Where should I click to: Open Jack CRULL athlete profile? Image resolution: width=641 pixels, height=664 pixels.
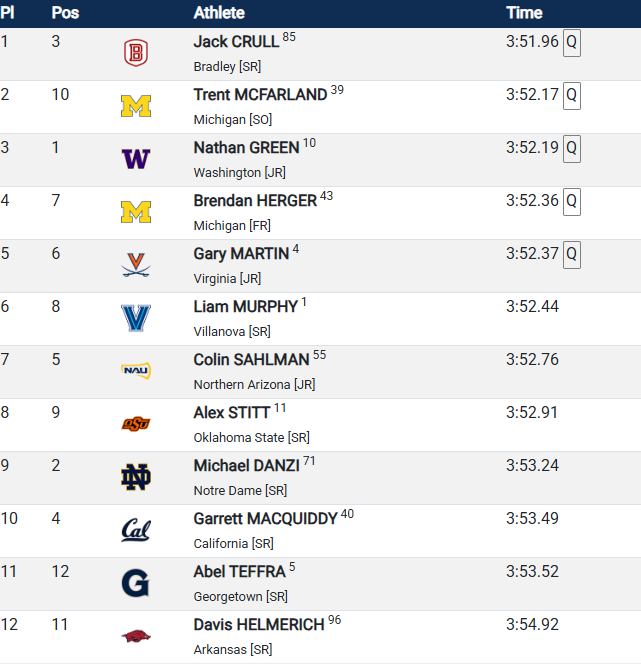click(x=236, y=42)
